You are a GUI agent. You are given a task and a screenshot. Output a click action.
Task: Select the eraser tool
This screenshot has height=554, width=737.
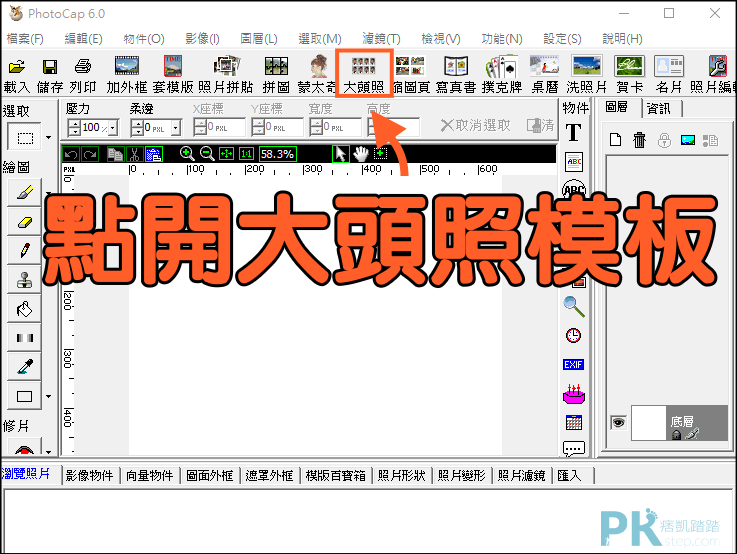click(24, 222)
